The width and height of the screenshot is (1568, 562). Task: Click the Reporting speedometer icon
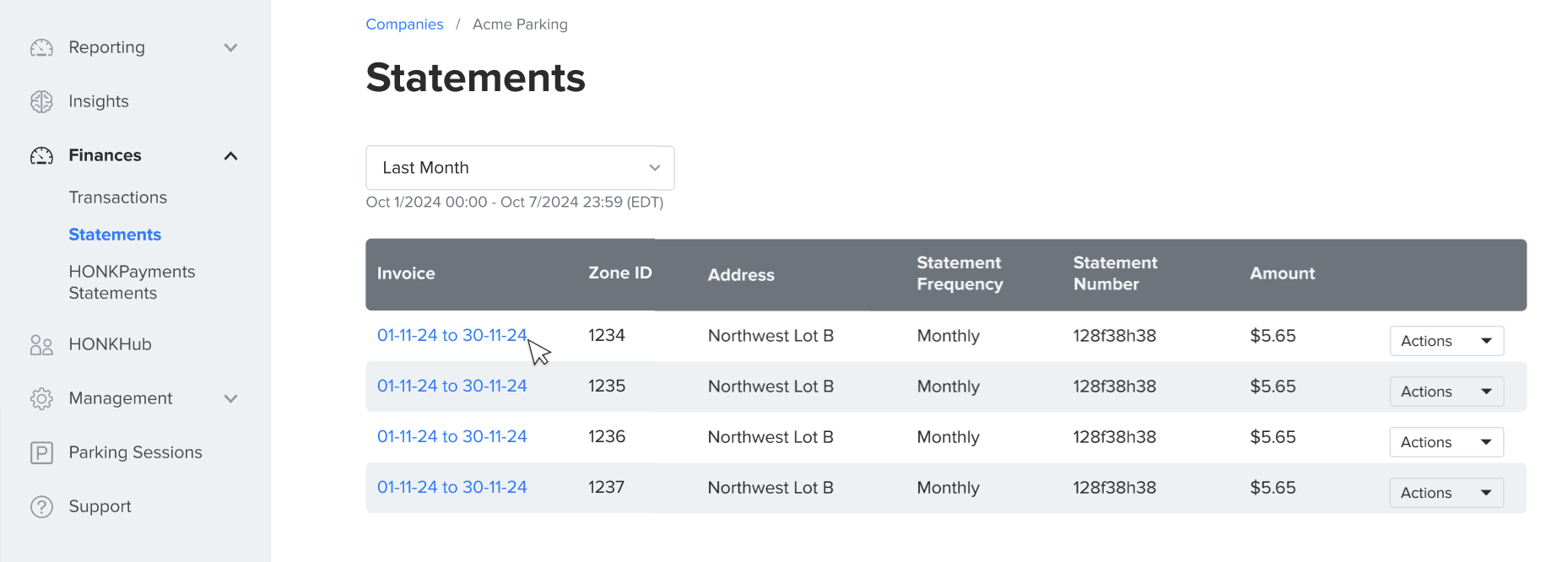(x=41, y=47)
